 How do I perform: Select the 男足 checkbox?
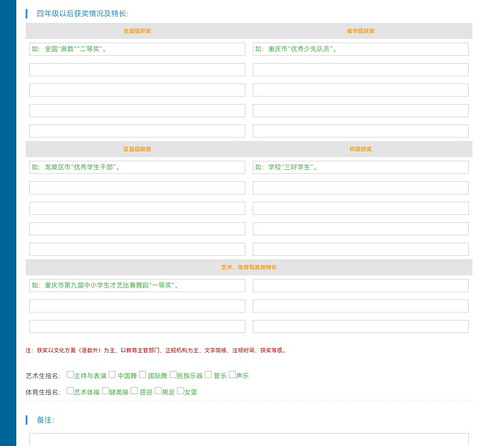[158, 391]
